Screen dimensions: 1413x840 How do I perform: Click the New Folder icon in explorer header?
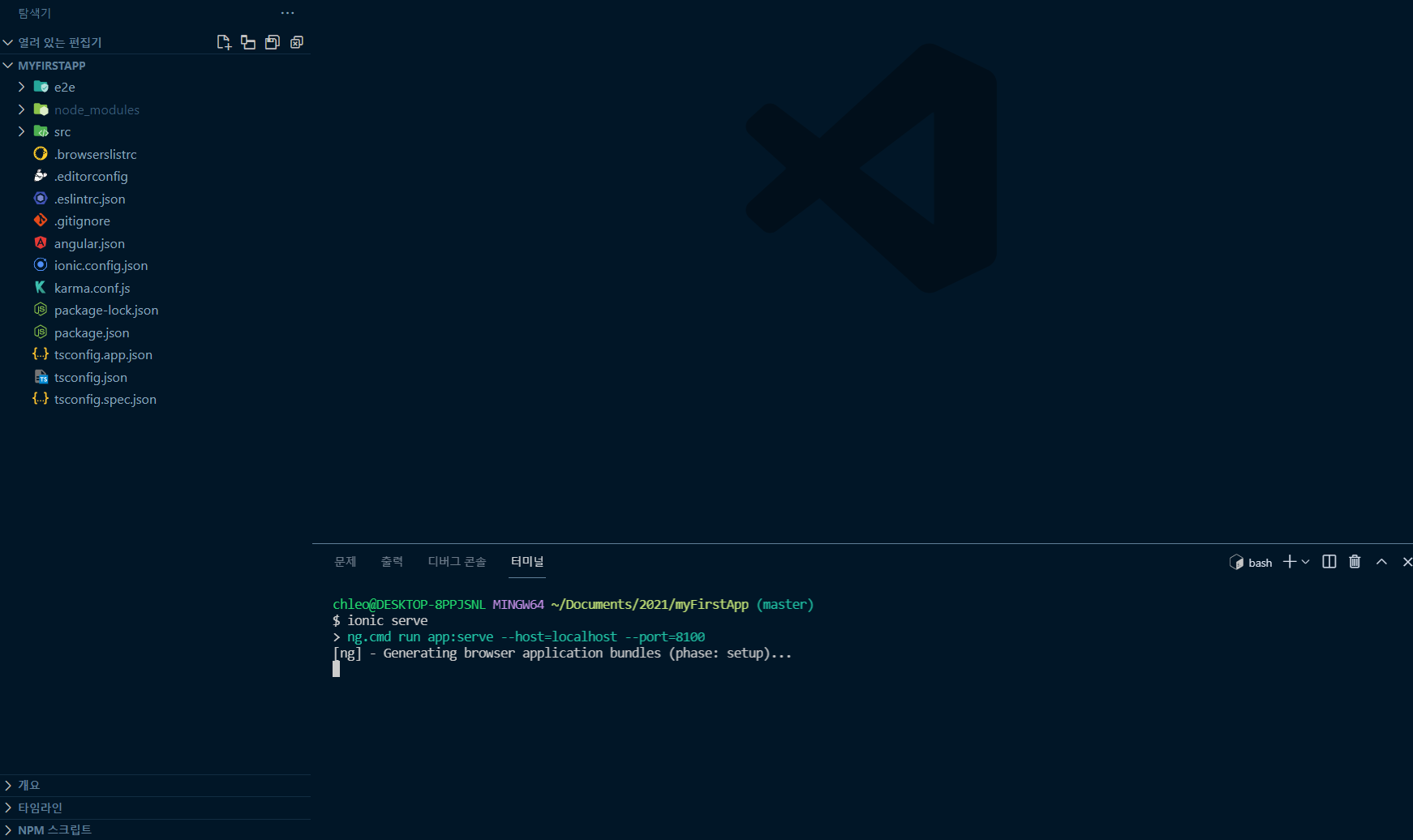coord(248,42)
